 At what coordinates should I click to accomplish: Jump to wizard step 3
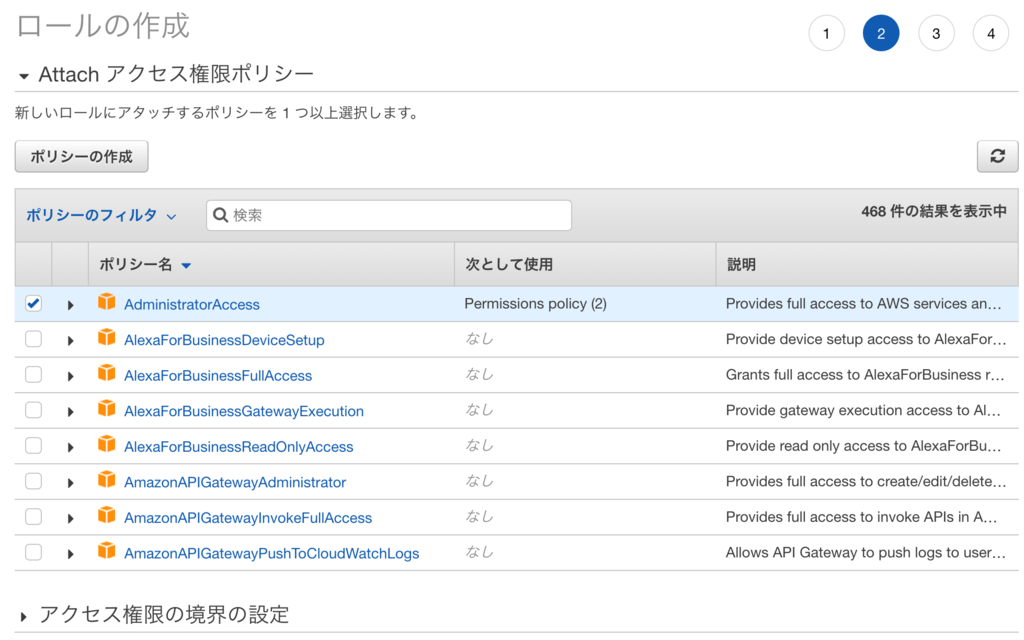point(936,33)
